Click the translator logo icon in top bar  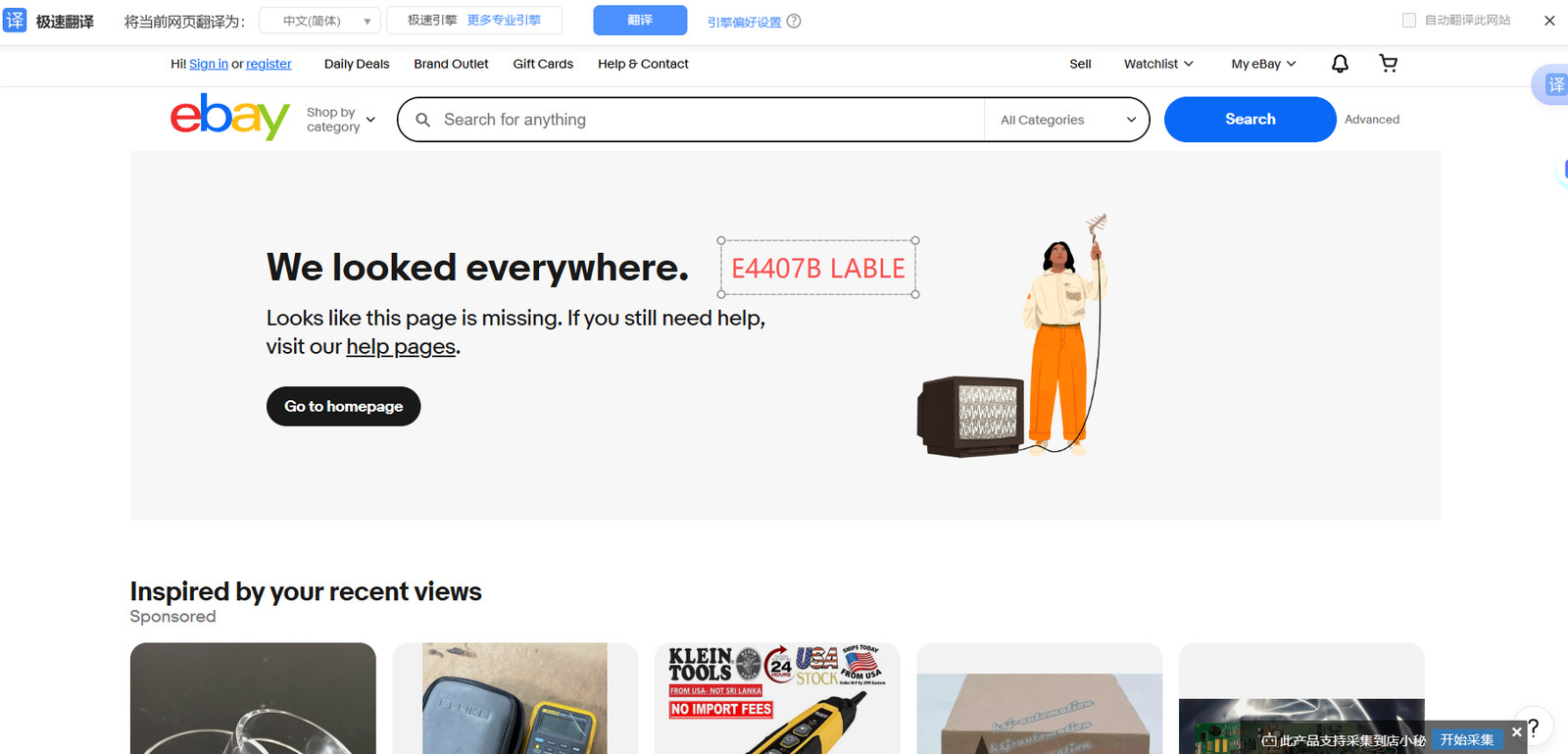[x=15, y=21]
